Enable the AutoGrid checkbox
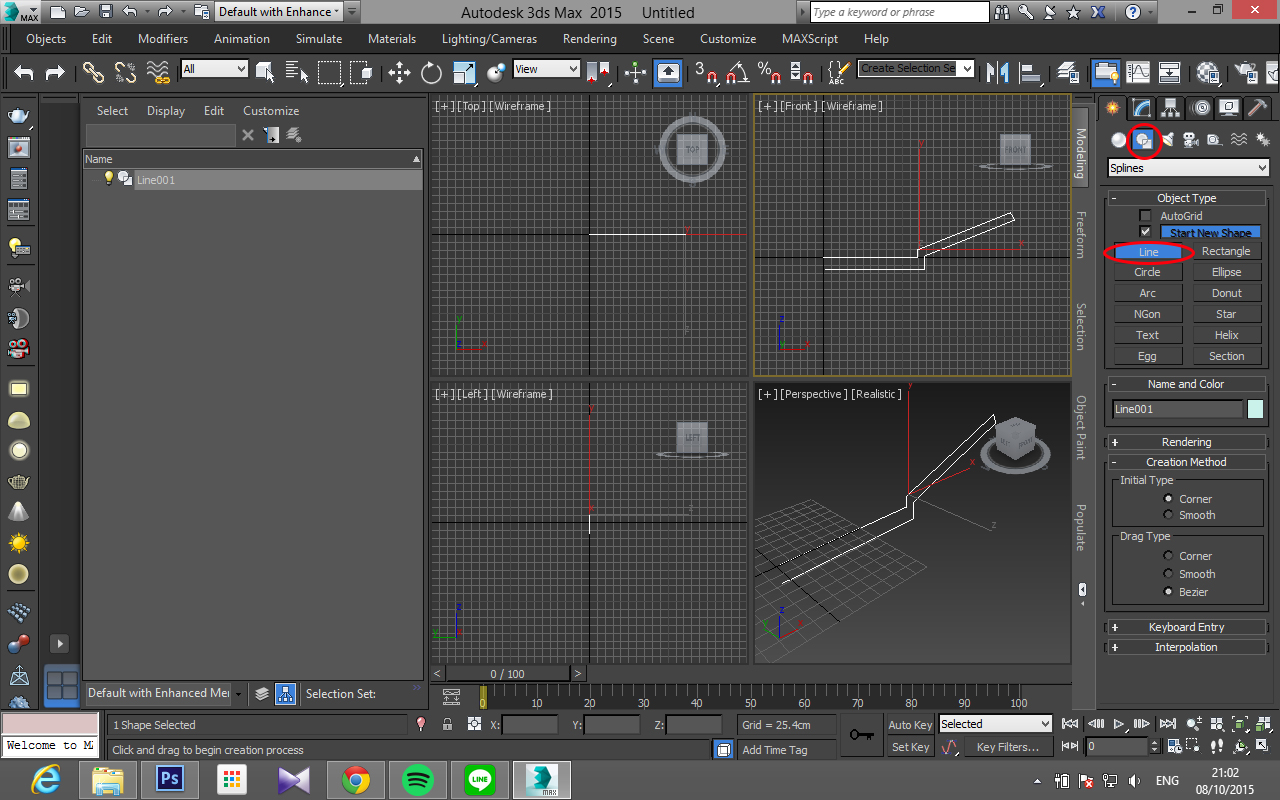The height and width of the screenshot is (800, 1280). [1144, 215]
